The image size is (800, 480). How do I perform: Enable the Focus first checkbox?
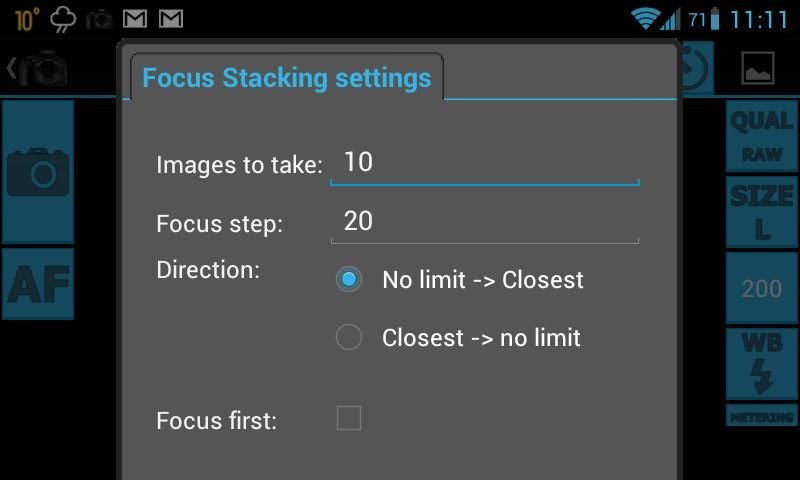pyautogui.click(x=349, y=418)
